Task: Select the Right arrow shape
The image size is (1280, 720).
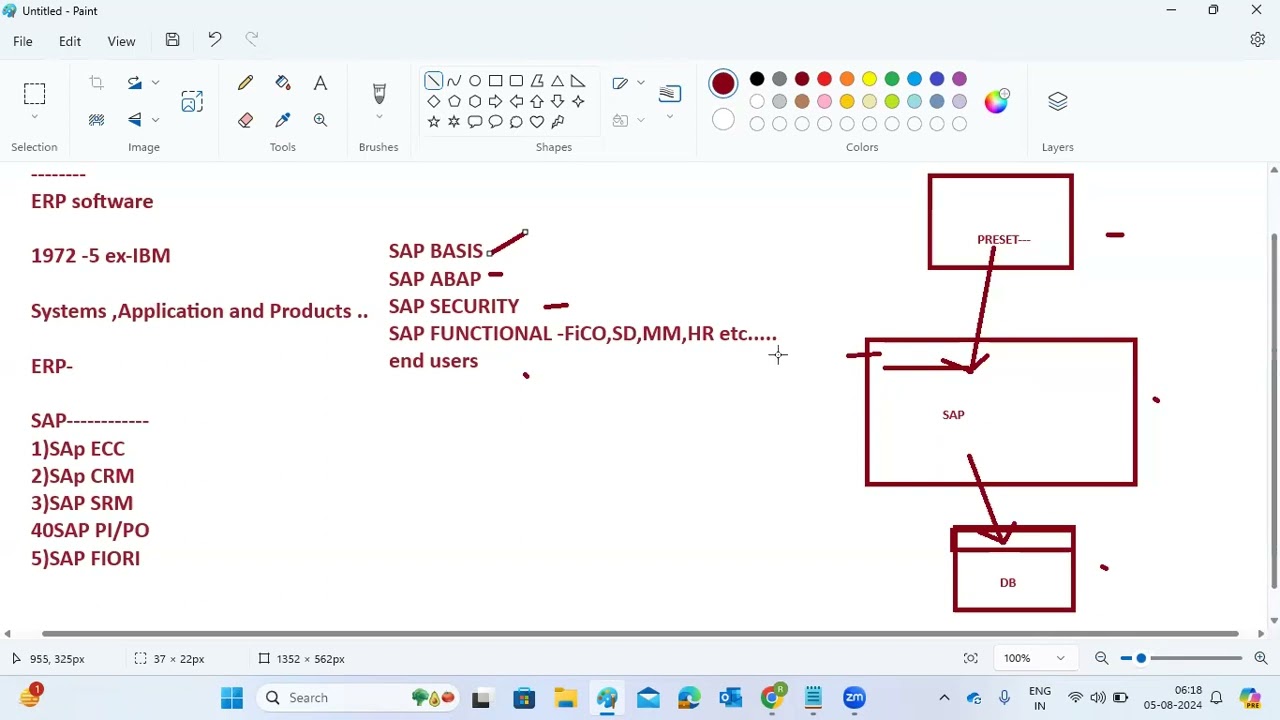Action: click(x=495, y=102)
